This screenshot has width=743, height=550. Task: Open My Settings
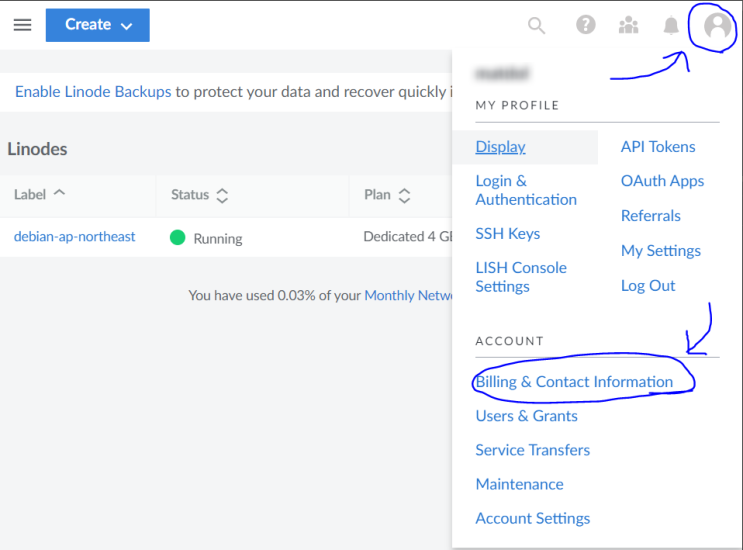click(661, 251)
